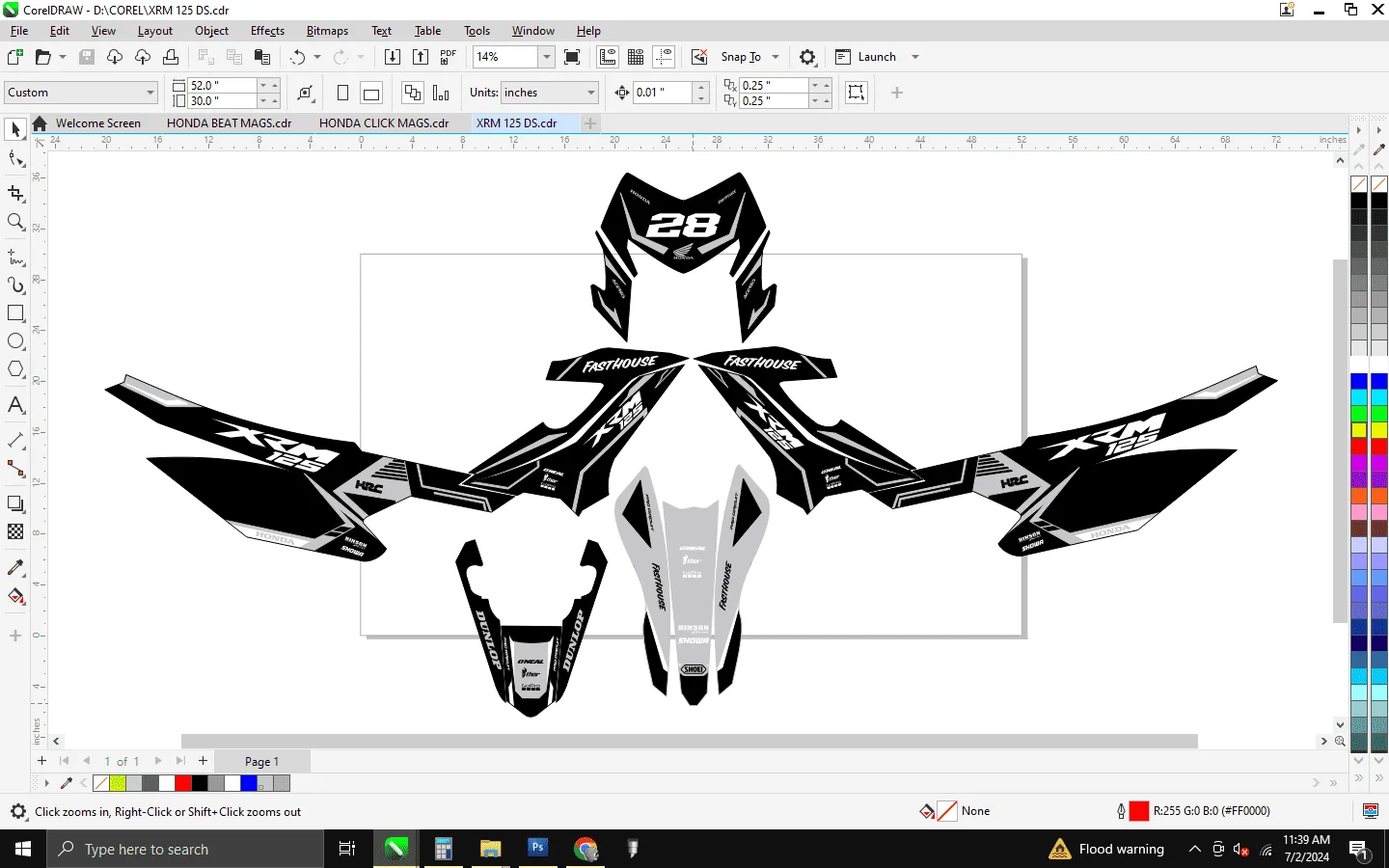Pick the red swatch in document palette

[x=183, y=783]
